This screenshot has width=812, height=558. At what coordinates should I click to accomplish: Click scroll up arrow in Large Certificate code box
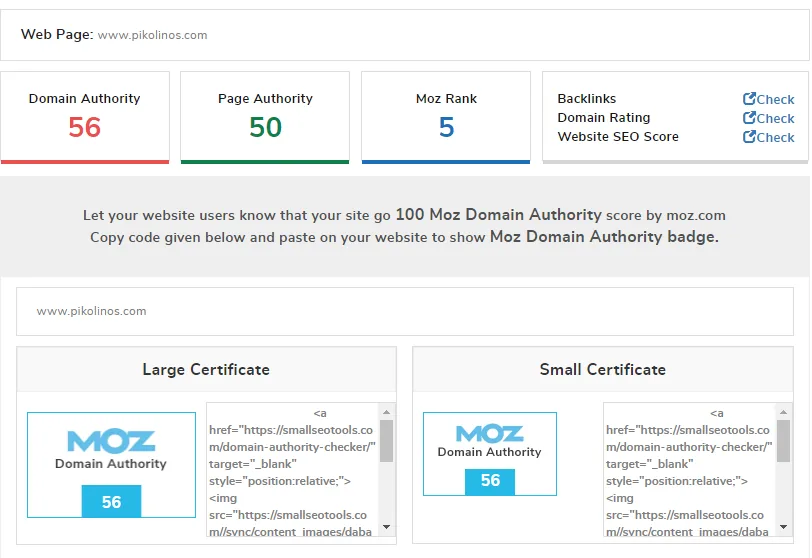tap(386, 412)
